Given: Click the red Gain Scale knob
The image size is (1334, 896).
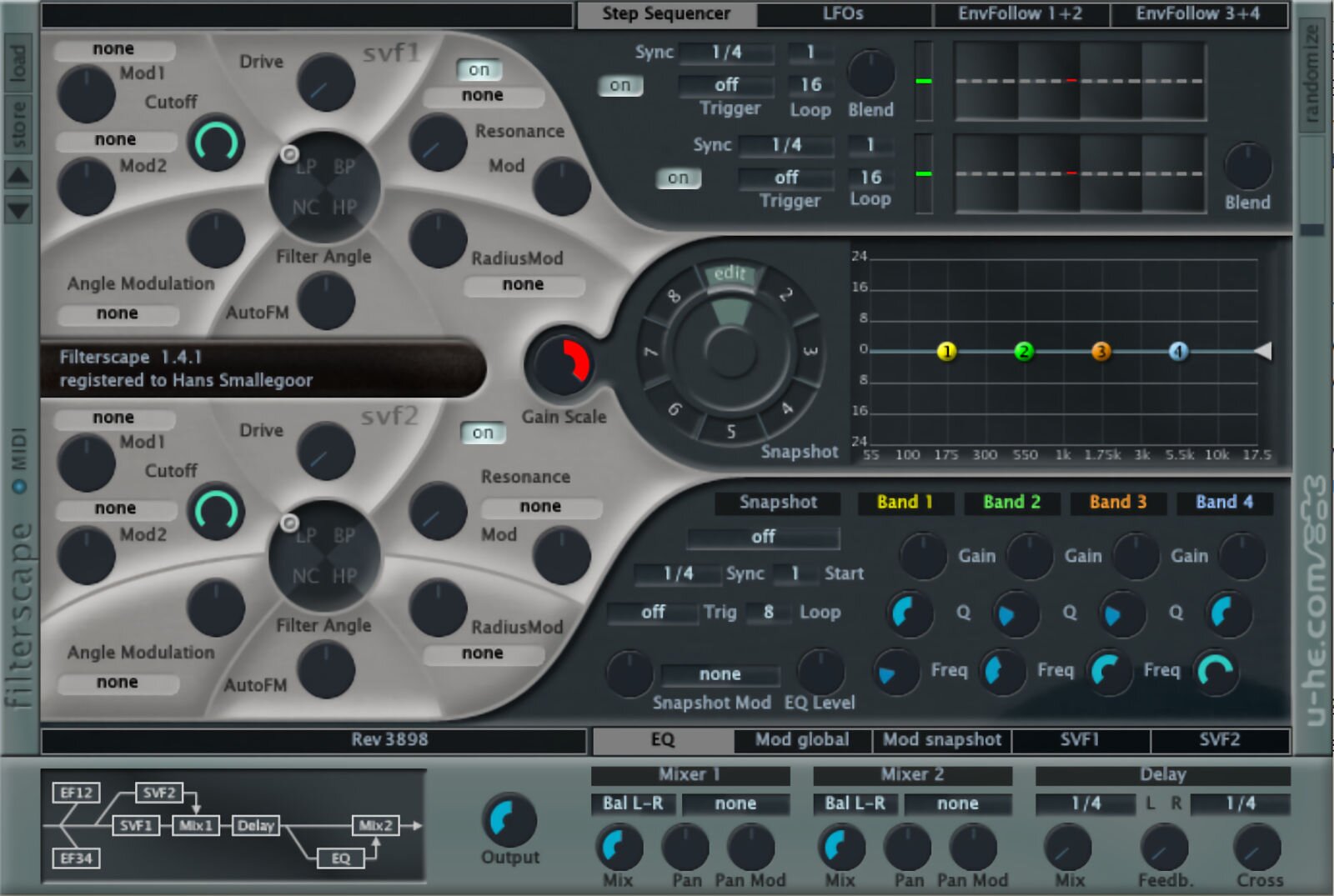Looking at the screenshot, I should pos(561,365).
